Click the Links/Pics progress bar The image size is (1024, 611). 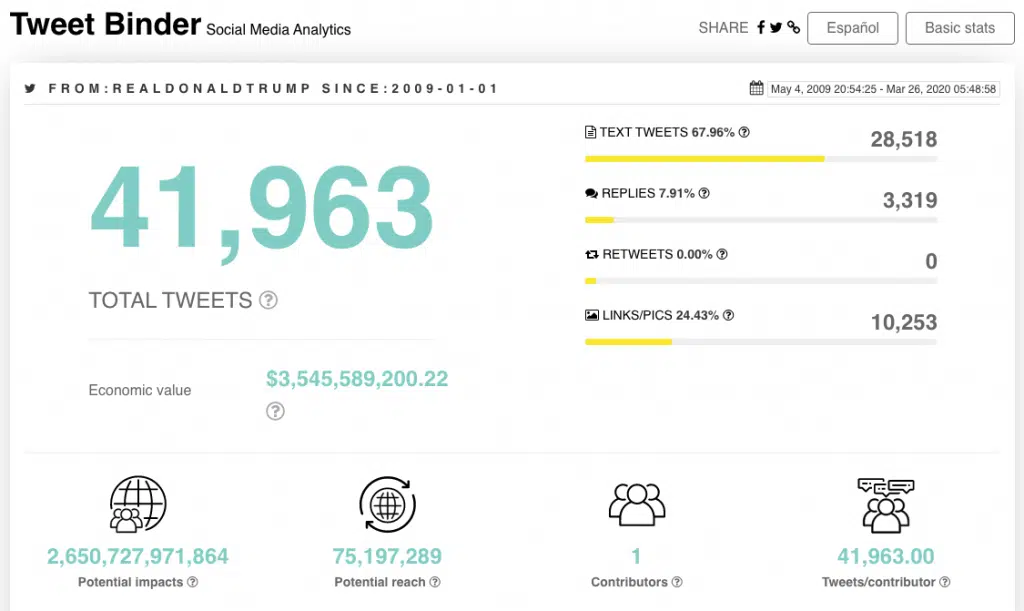[761, 341]
